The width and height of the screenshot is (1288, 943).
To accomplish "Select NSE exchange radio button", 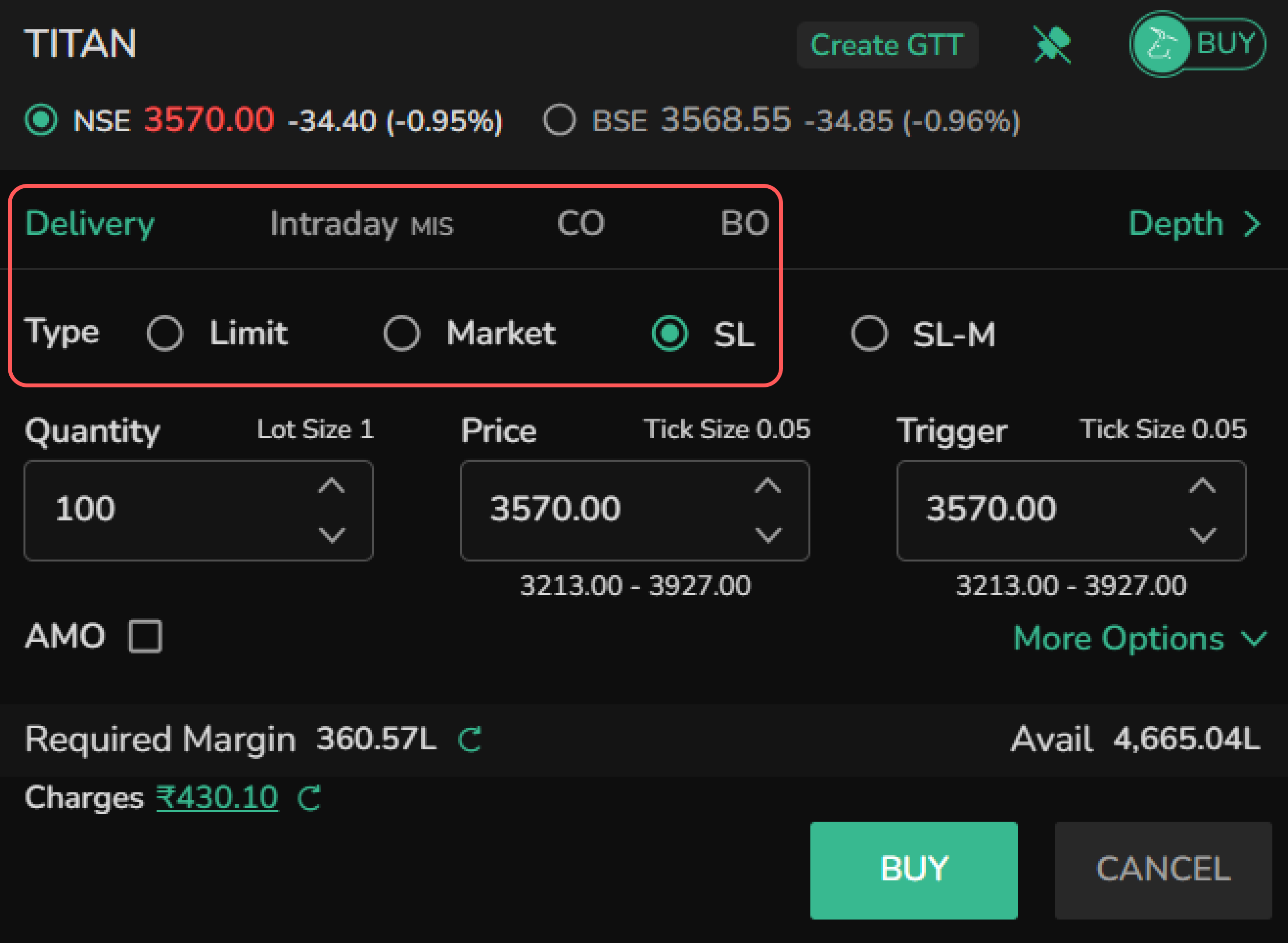I will (41, 120).
